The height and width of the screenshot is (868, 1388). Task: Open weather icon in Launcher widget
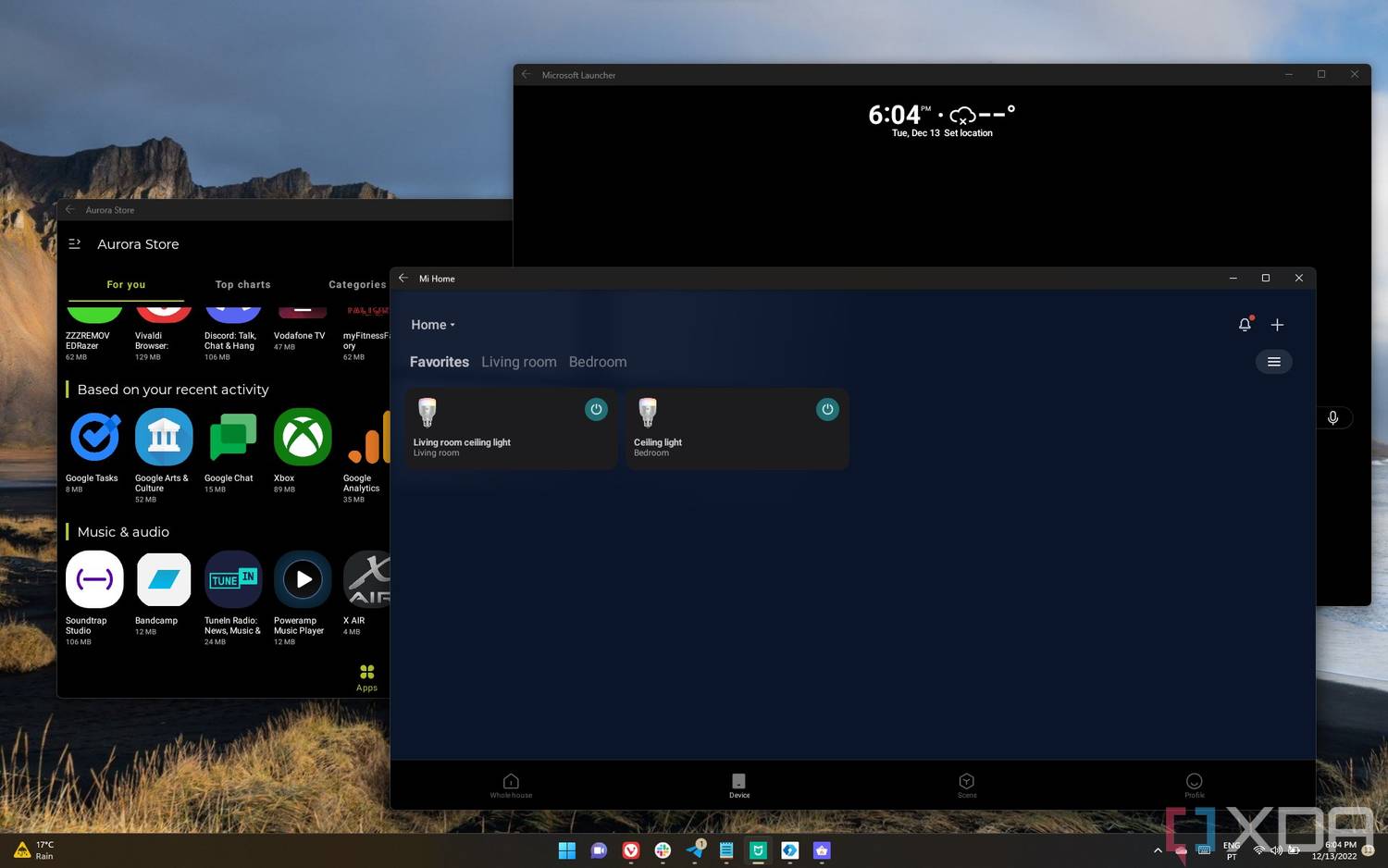[x=962, y=116]
